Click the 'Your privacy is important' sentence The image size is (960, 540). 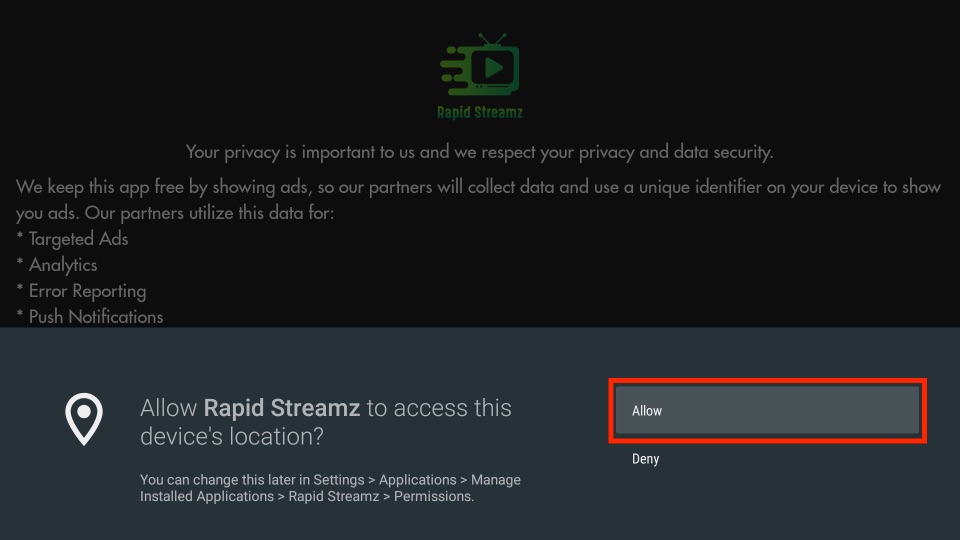tap(479, 152)
